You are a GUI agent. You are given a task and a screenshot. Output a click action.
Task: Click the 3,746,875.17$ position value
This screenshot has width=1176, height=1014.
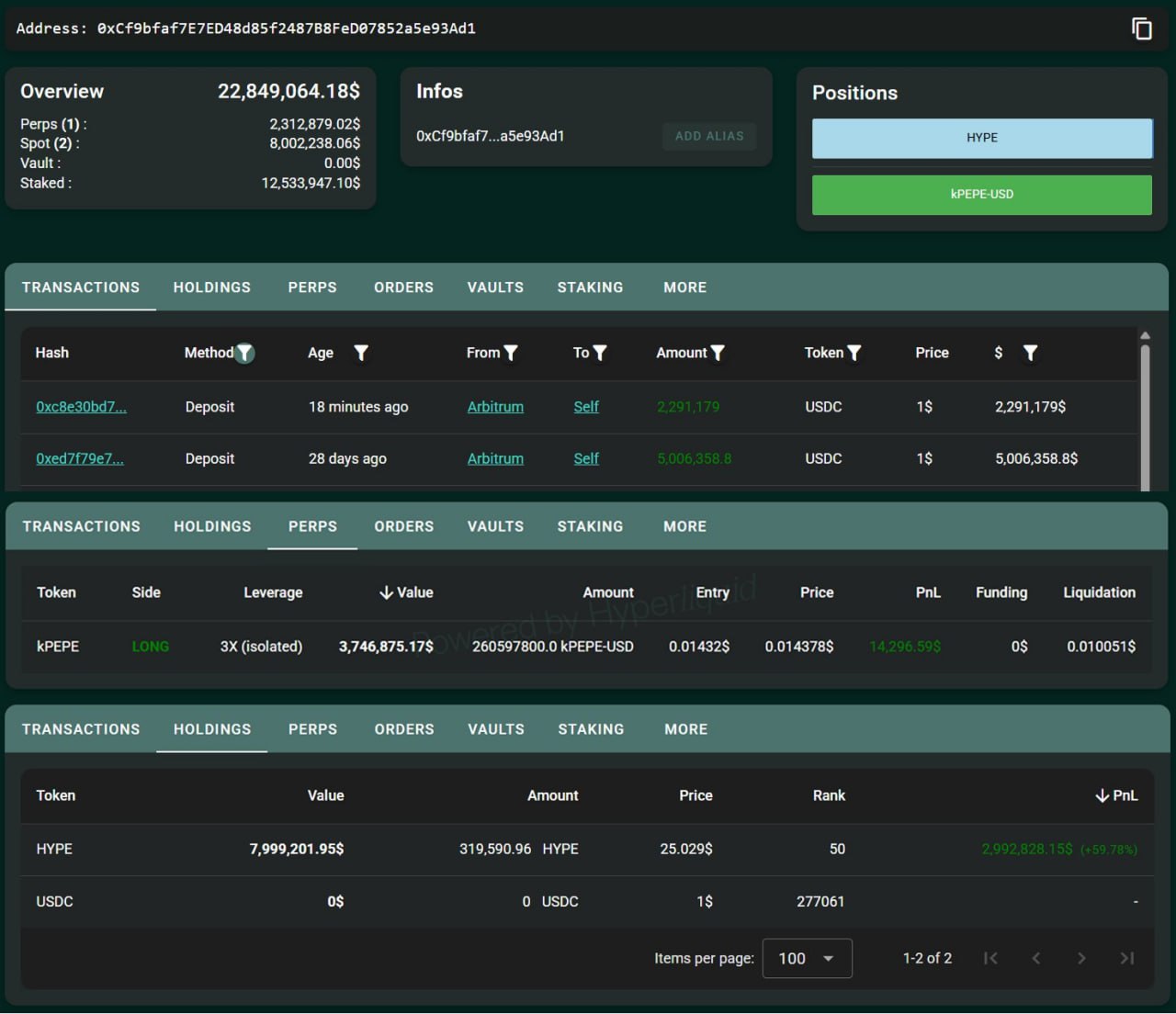point(386,647)
